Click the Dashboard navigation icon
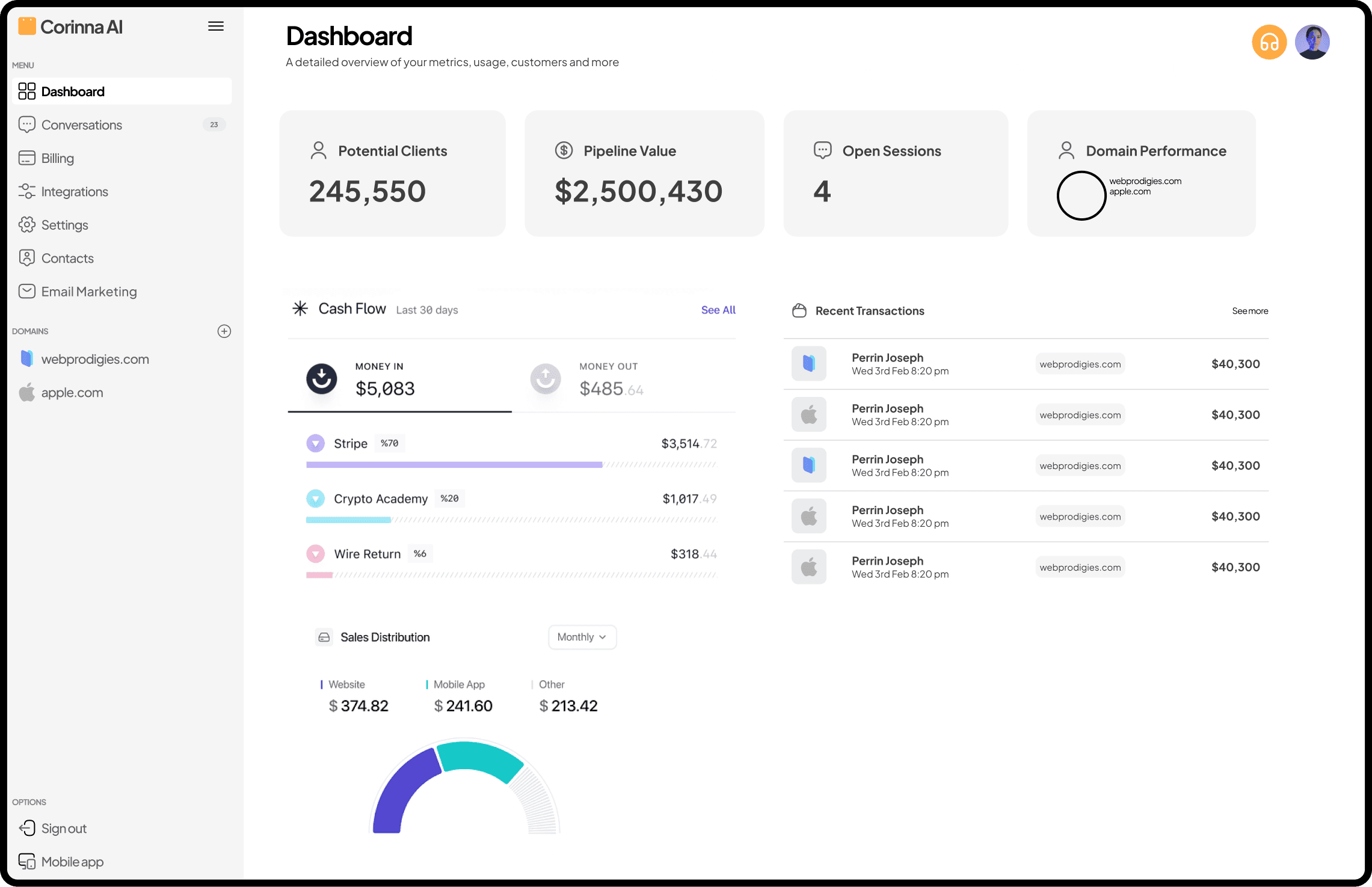The width and height of the screenshot is (1372, 887). 26,91
